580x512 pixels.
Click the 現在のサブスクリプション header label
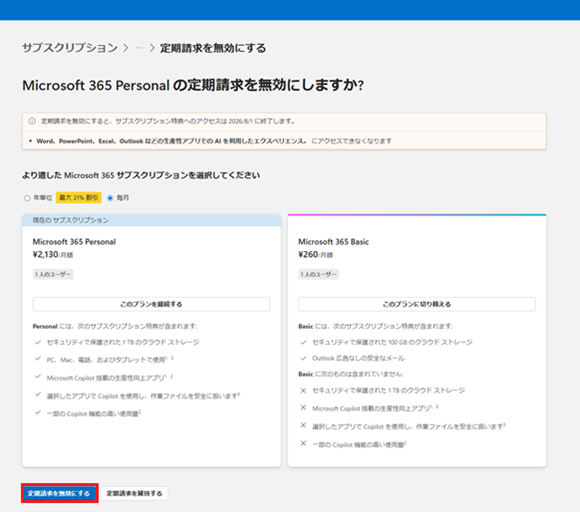coord(71,220)
